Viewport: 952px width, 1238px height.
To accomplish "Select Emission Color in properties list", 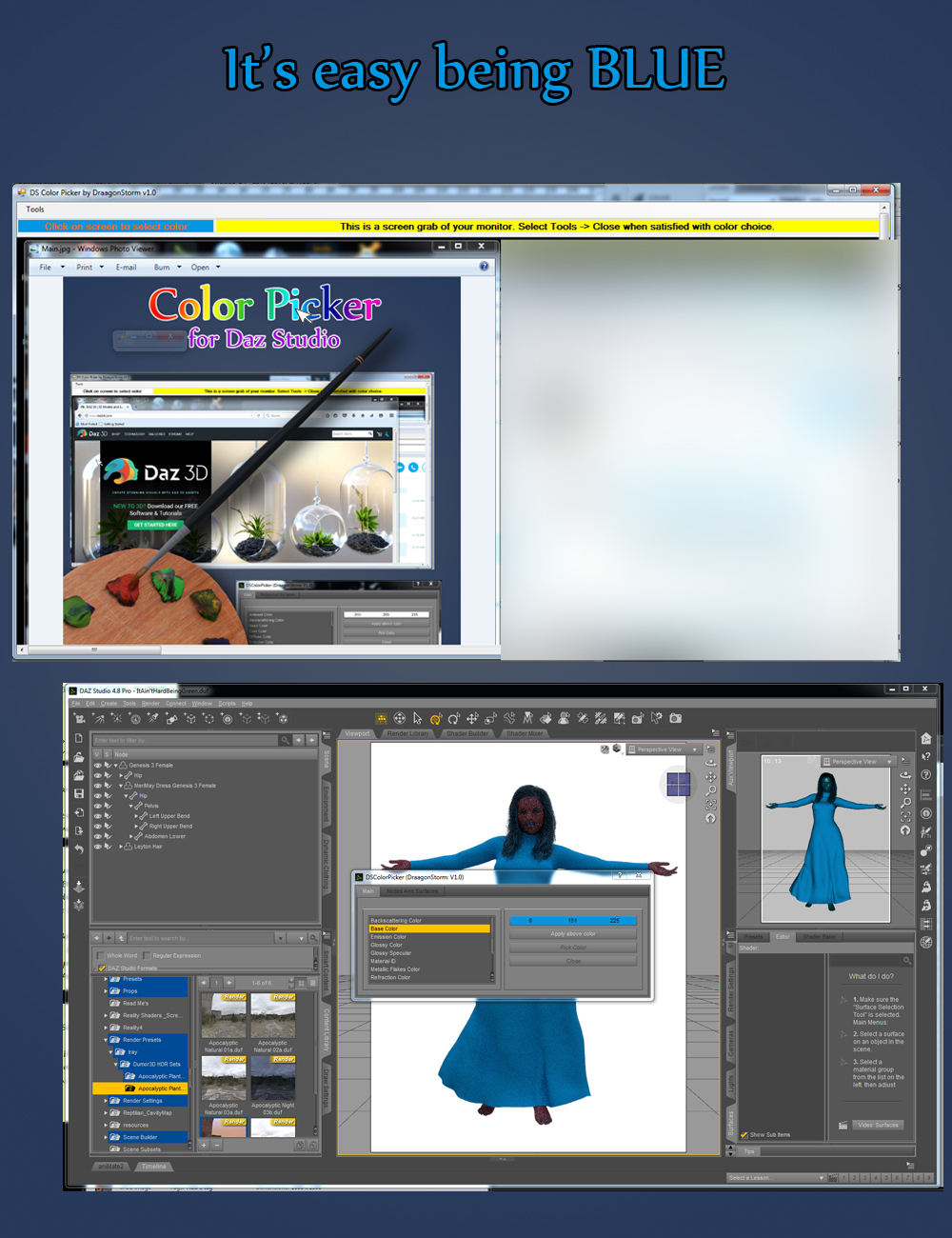I will pyautogui.click(x=428, y=937).
